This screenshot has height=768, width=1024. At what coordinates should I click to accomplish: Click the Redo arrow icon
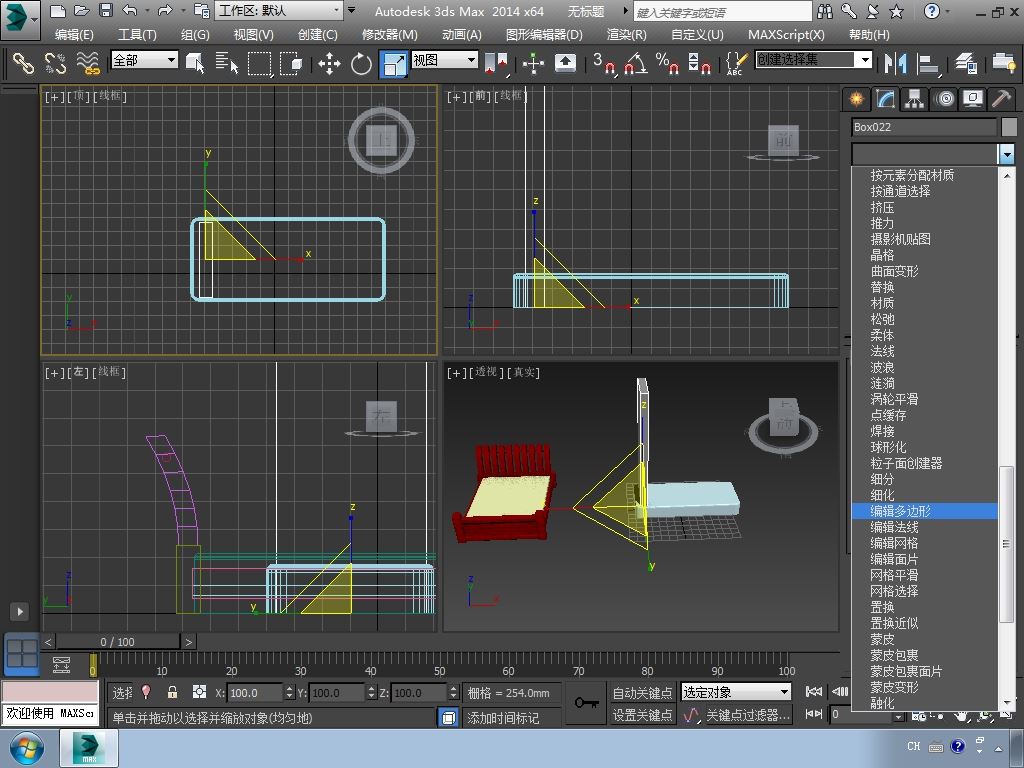[165, 11]
